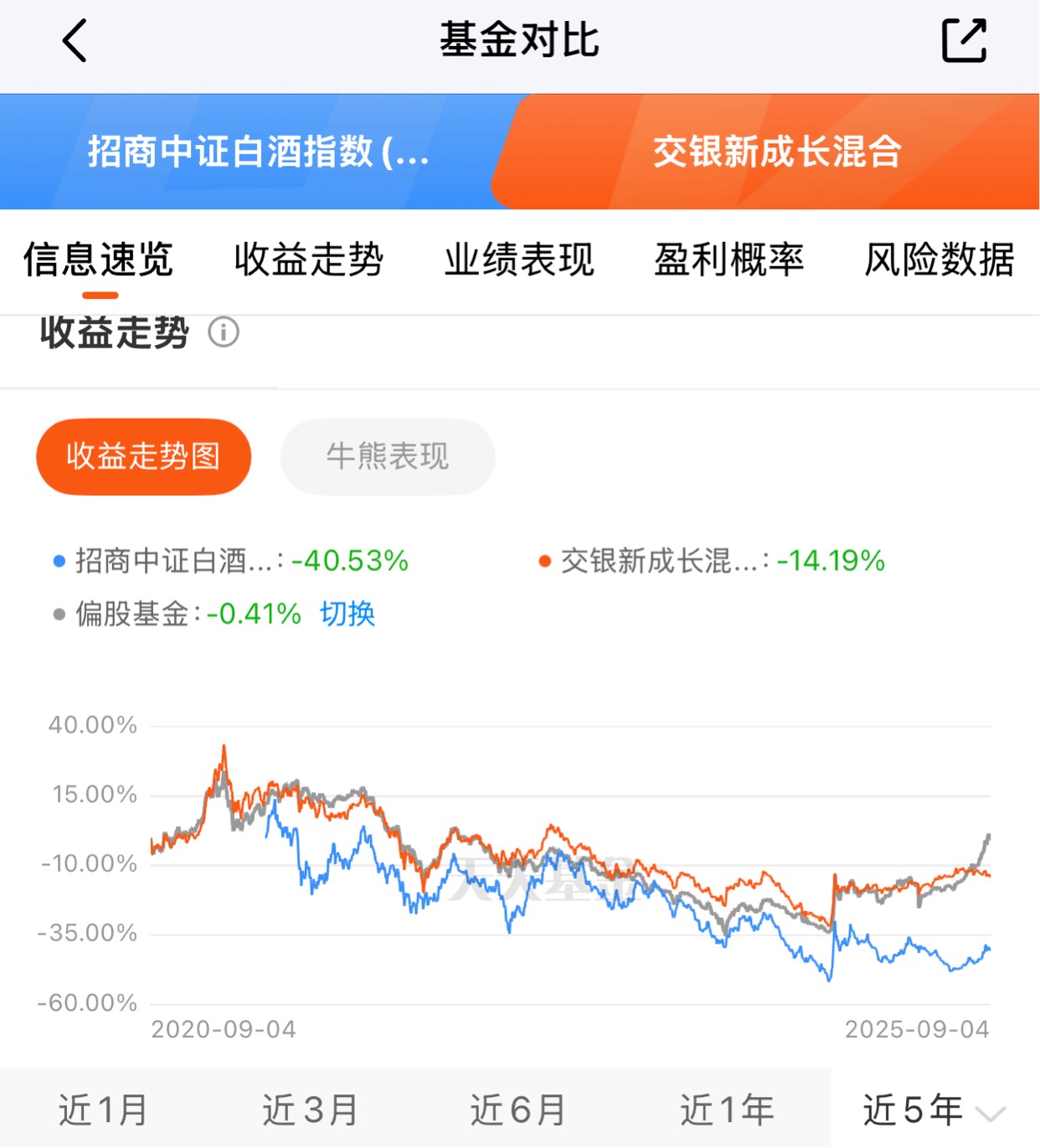
Task: Choose the 近1年 time range
Action: [x=727, y=1110]
